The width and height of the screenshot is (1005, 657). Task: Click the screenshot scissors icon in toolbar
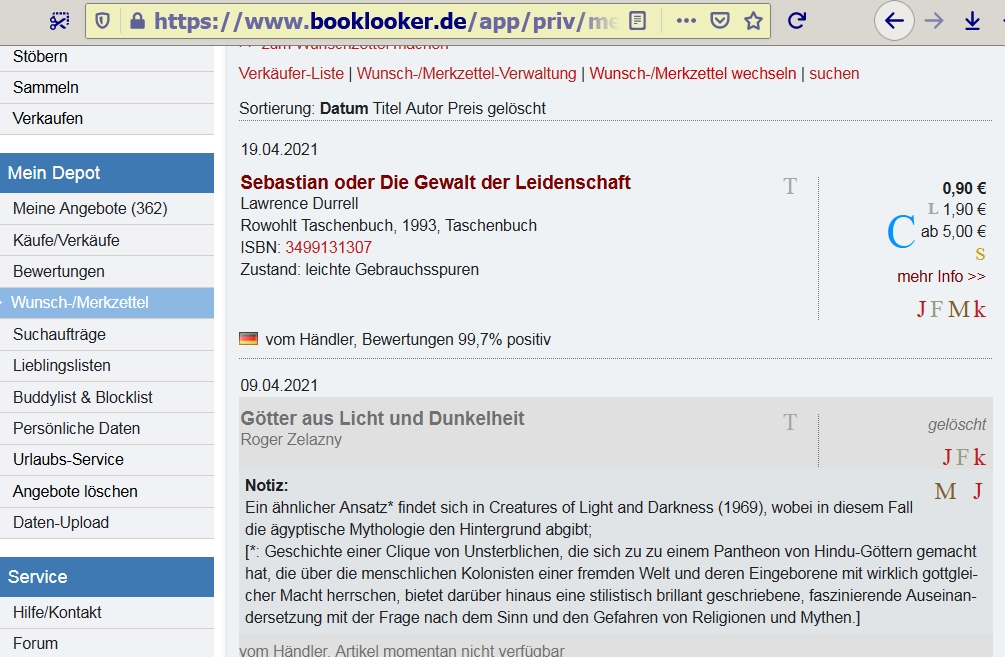[x=59, y=21]
